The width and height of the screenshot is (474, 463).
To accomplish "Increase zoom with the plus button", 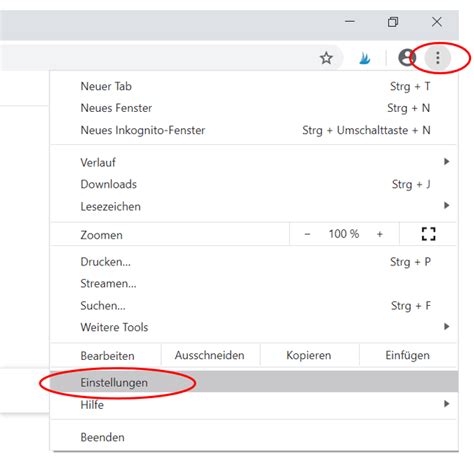I will (x=380, y=234).
